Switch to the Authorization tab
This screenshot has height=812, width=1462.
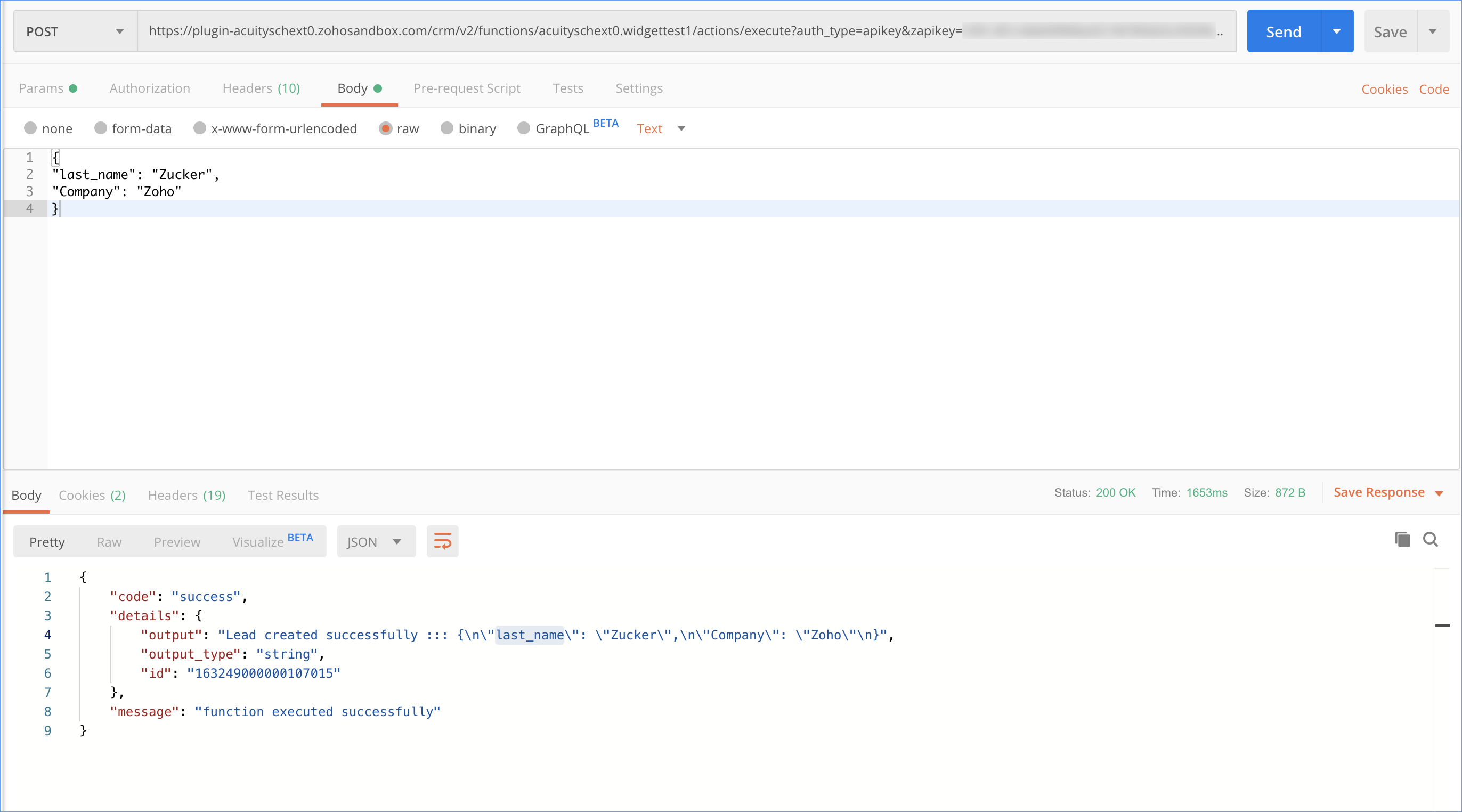point(149,88)
